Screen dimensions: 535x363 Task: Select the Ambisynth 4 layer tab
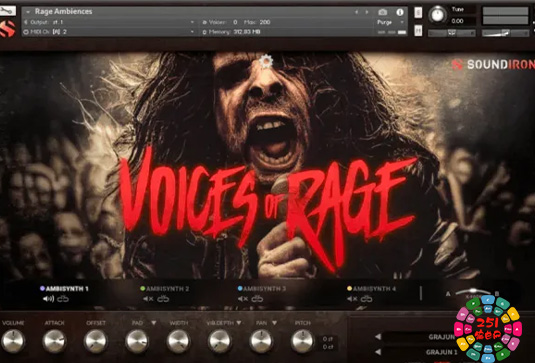(x=371, y=289)
